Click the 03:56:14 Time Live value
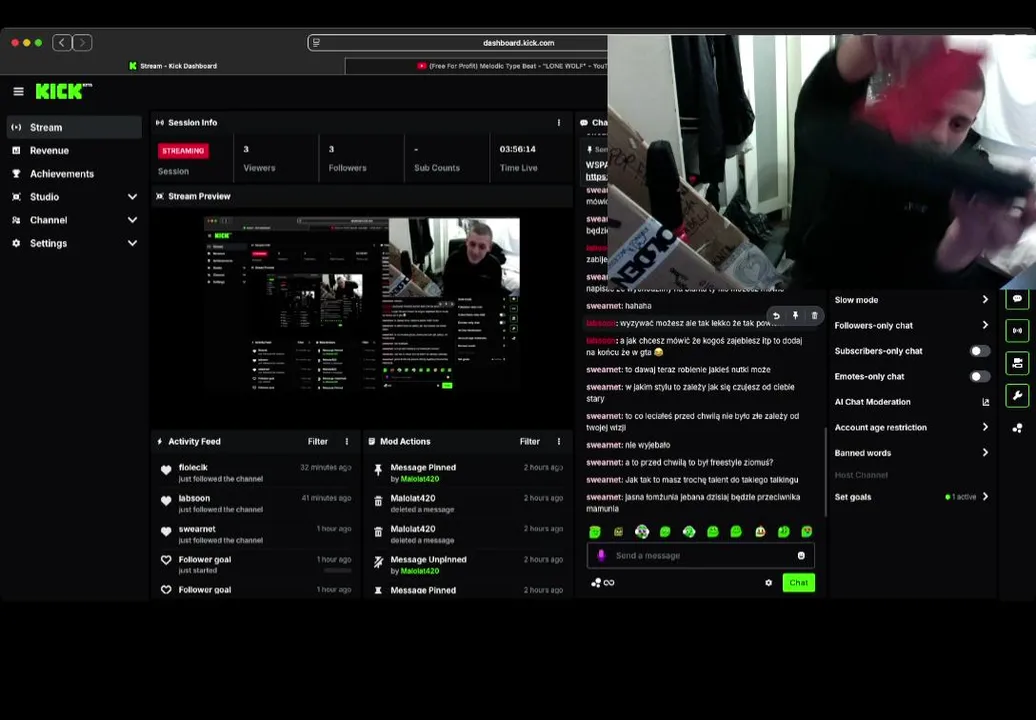This screenshot has height=720, width=1036. pos(517,149)
